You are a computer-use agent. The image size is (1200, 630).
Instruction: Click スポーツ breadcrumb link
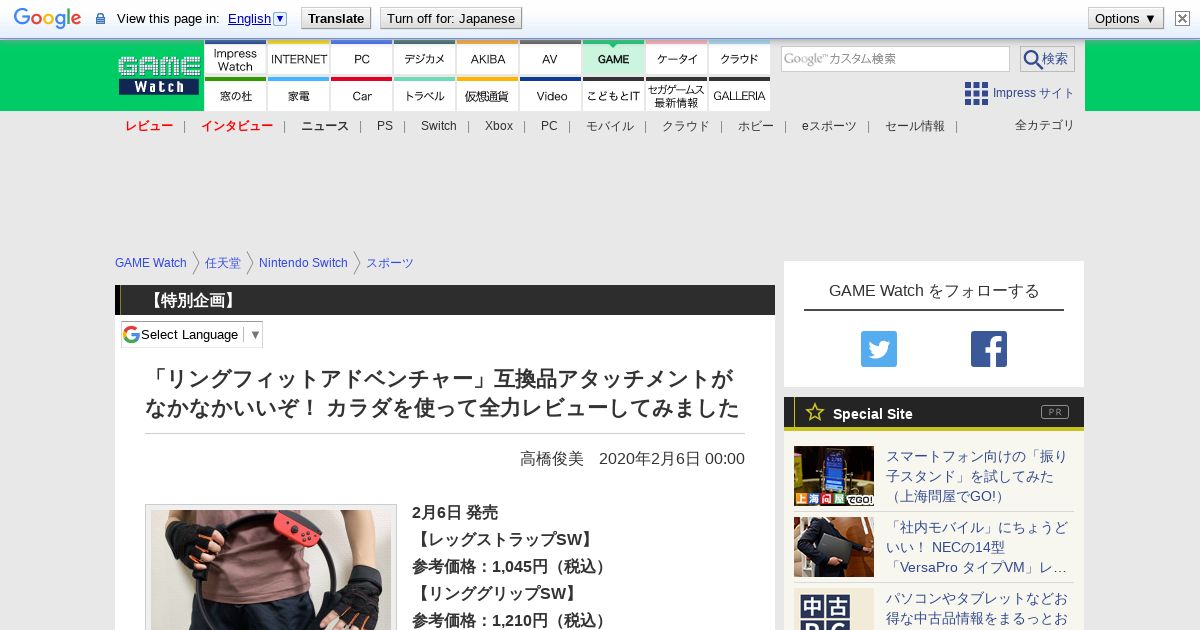[x=390, y=263]
